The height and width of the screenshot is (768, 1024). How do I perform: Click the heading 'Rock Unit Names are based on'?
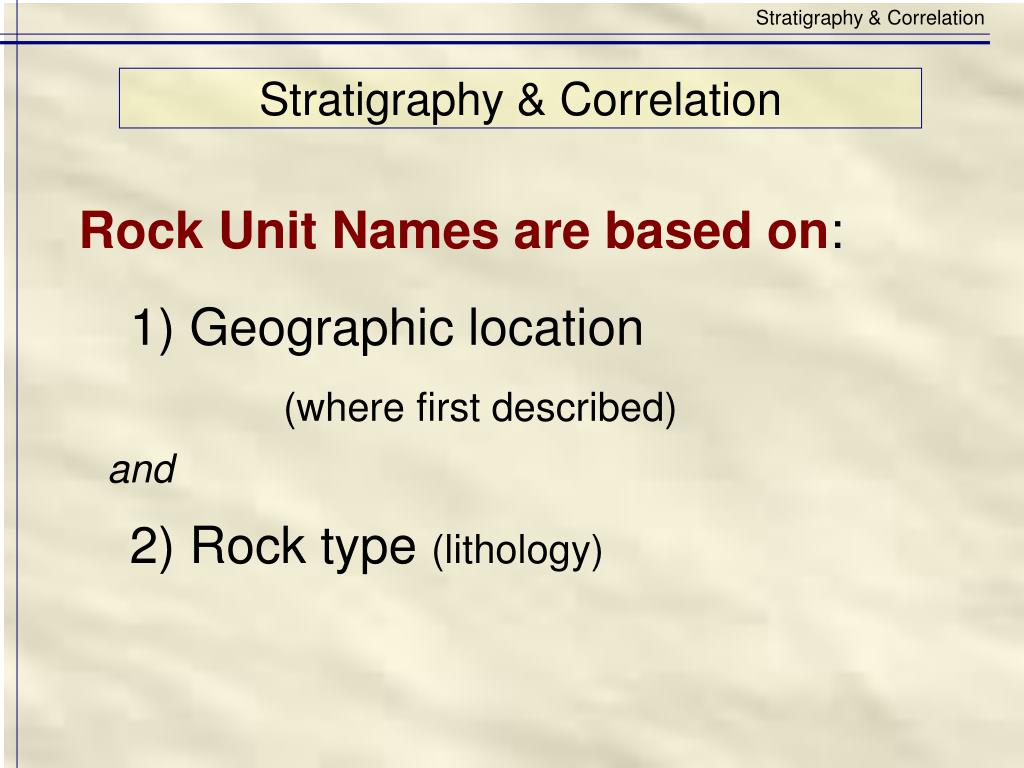coord(455,230)
